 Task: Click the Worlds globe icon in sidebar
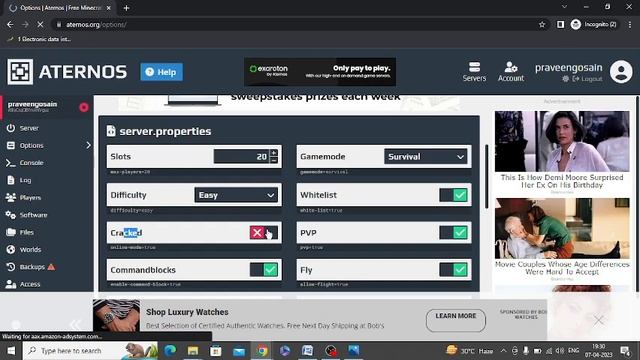(11, 249)
